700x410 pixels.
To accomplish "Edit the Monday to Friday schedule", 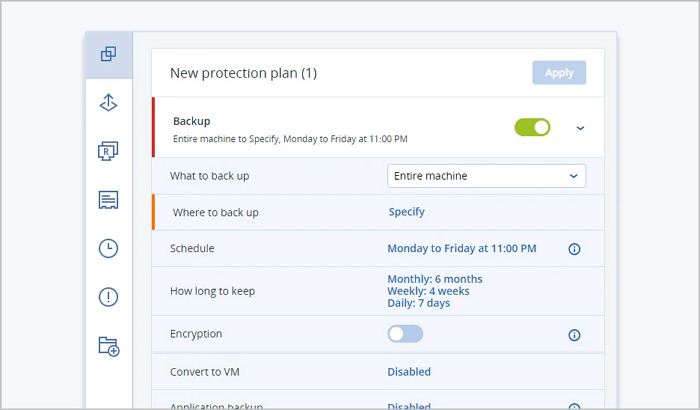I will click(x=461, y=248).
